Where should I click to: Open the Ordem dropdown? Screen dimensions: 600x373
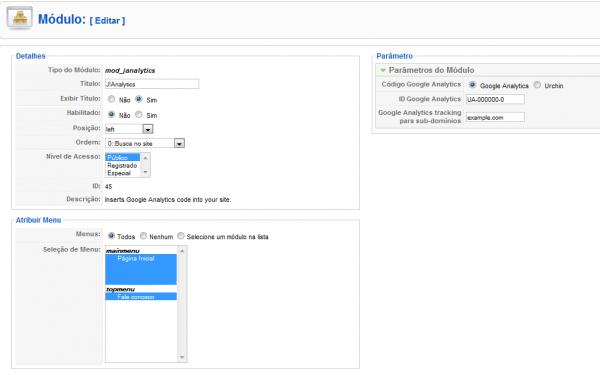point(145,143)
